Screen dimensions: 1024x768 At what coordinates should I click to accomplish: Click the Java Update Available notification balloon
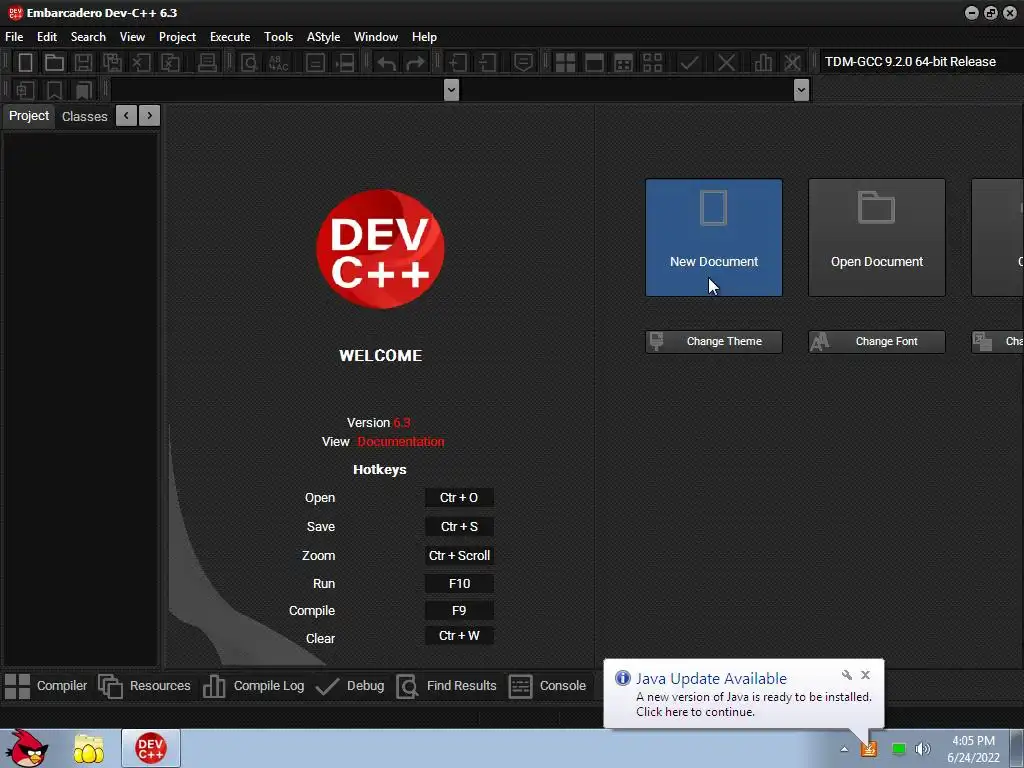pyautogui.click(x=744, y=694)
